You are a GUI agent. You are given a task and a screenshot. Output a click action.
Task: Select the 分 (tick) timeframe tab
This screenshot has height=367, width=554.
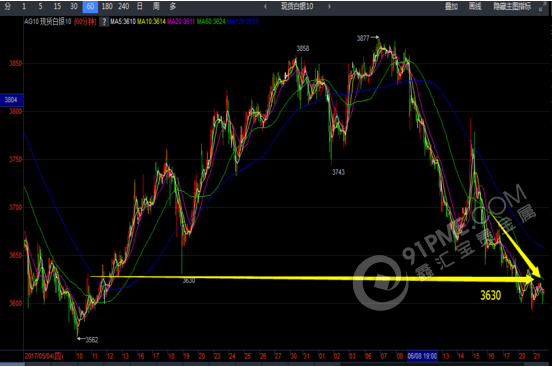(x=8, y=6)
